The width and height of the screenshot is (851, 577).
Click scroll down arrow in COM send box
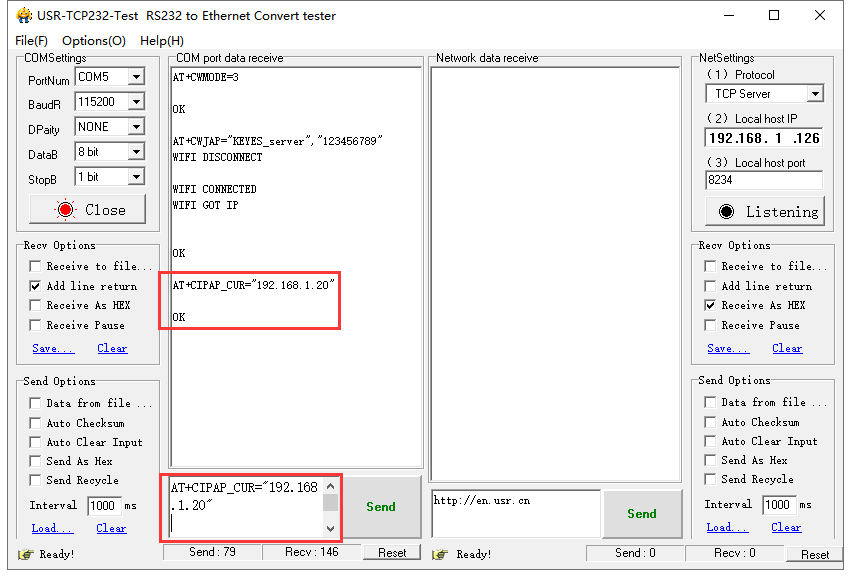pos(331,529)
